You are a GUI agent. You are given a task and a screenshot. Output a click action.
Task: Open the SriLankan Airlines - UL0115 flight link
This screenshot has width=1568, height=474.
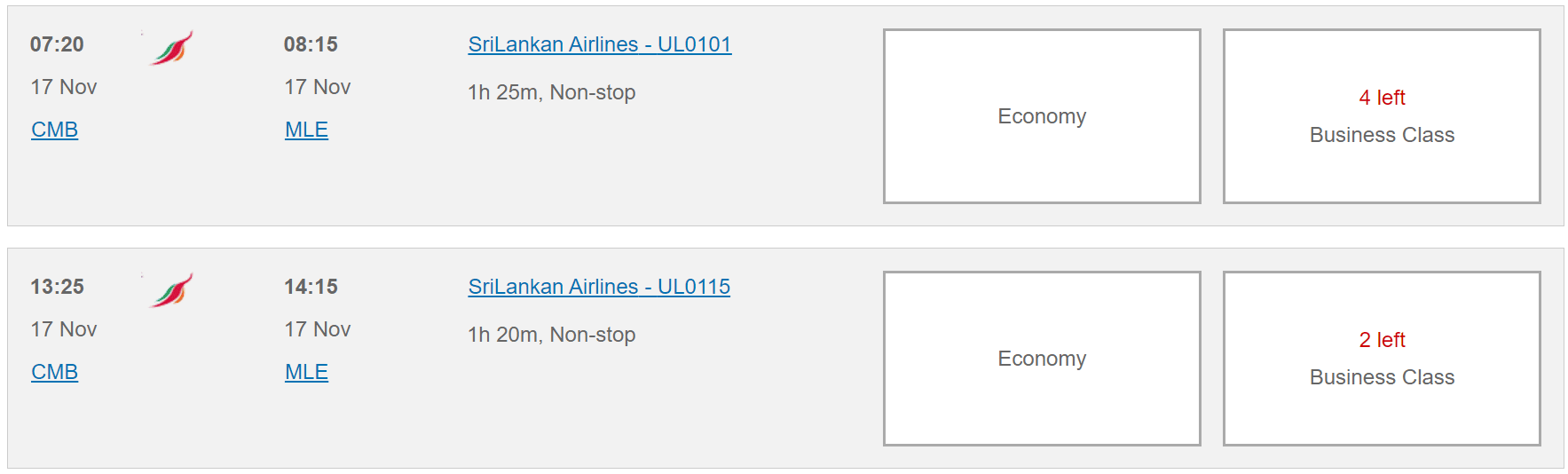599,287
